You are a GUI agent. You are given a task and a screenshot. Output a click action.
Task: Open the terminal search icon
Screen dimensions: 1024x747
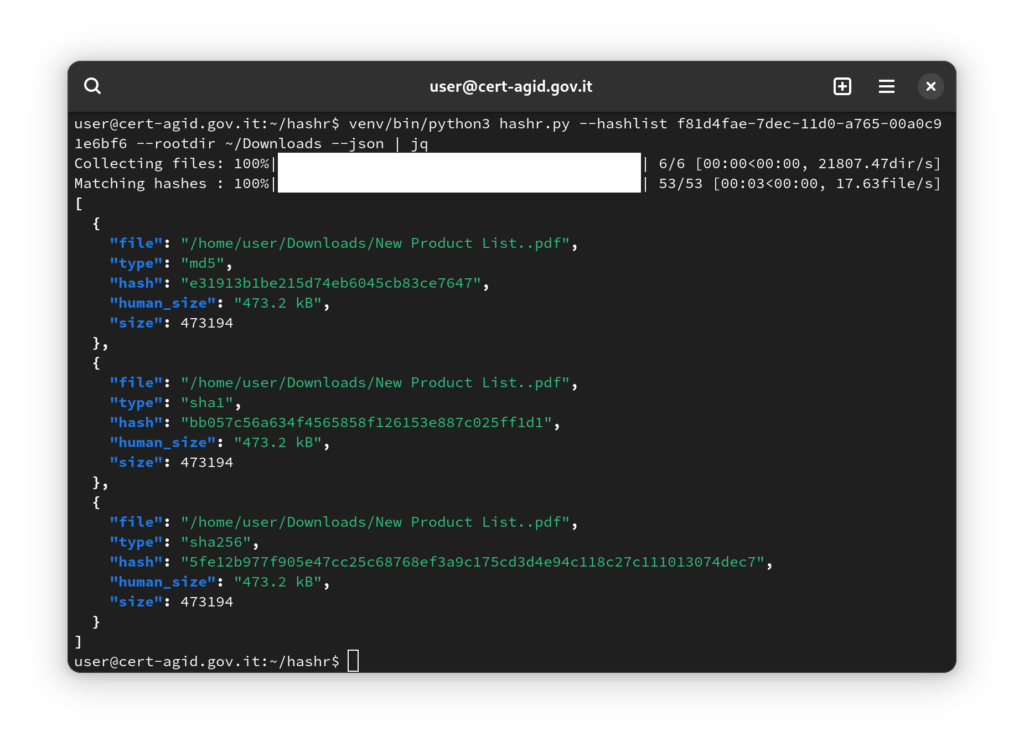93,86
